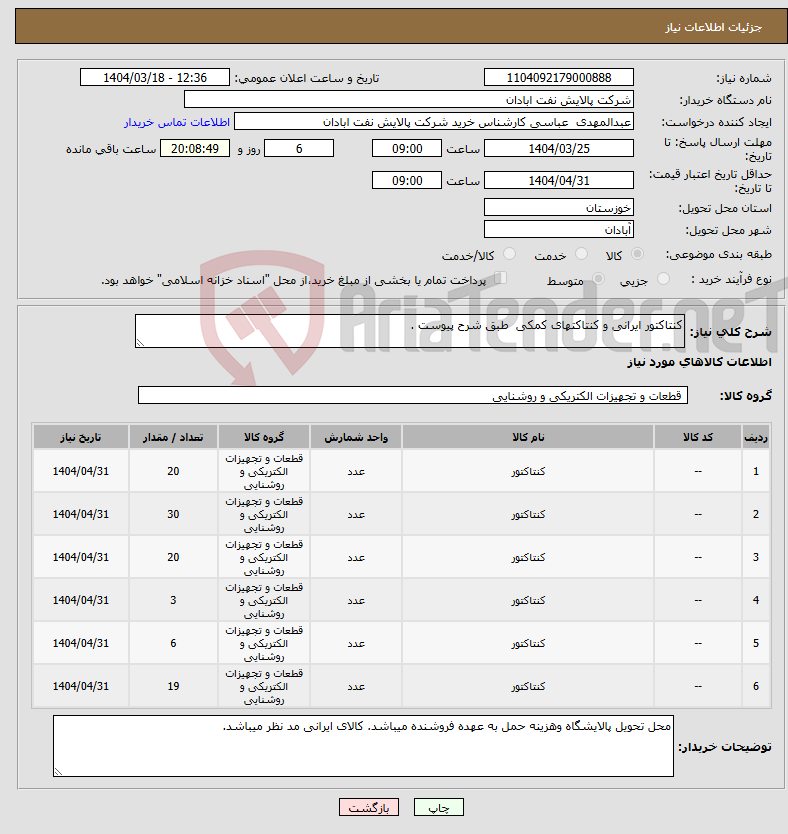Click the price validity date 1404/04/31 field
This screenshot has height=834, width=788.
coord(559,180)
